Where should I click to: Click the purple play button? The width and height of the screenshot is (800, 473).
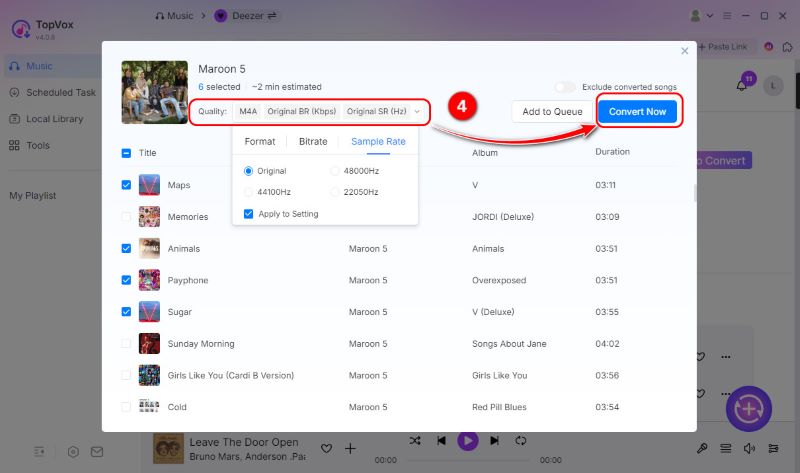(467, 440)
